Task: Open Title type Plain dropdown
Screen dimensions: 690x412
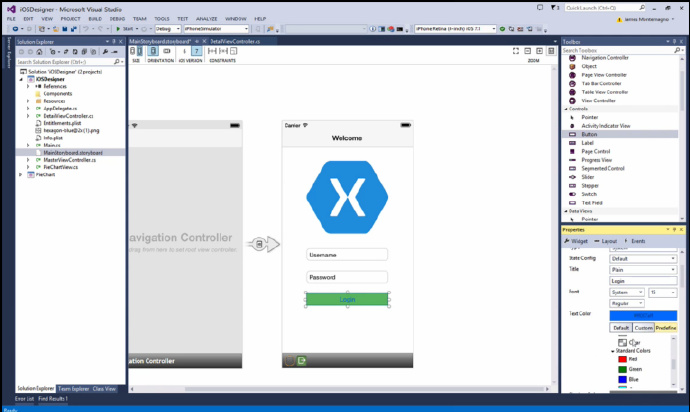Action: pos(643,270)
